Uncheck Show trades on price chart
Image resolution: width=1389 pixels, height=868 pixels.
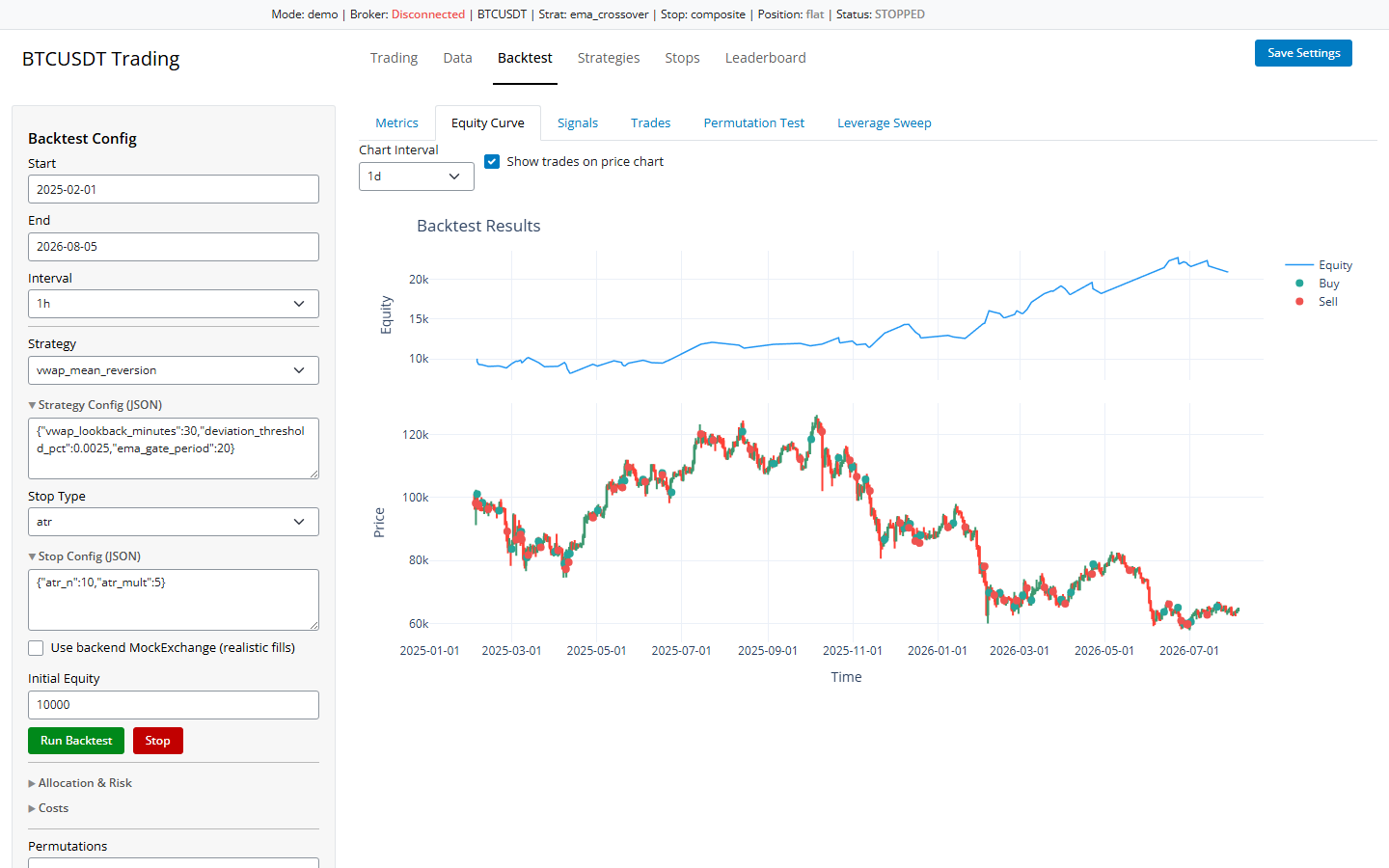[x=492, y=161]
